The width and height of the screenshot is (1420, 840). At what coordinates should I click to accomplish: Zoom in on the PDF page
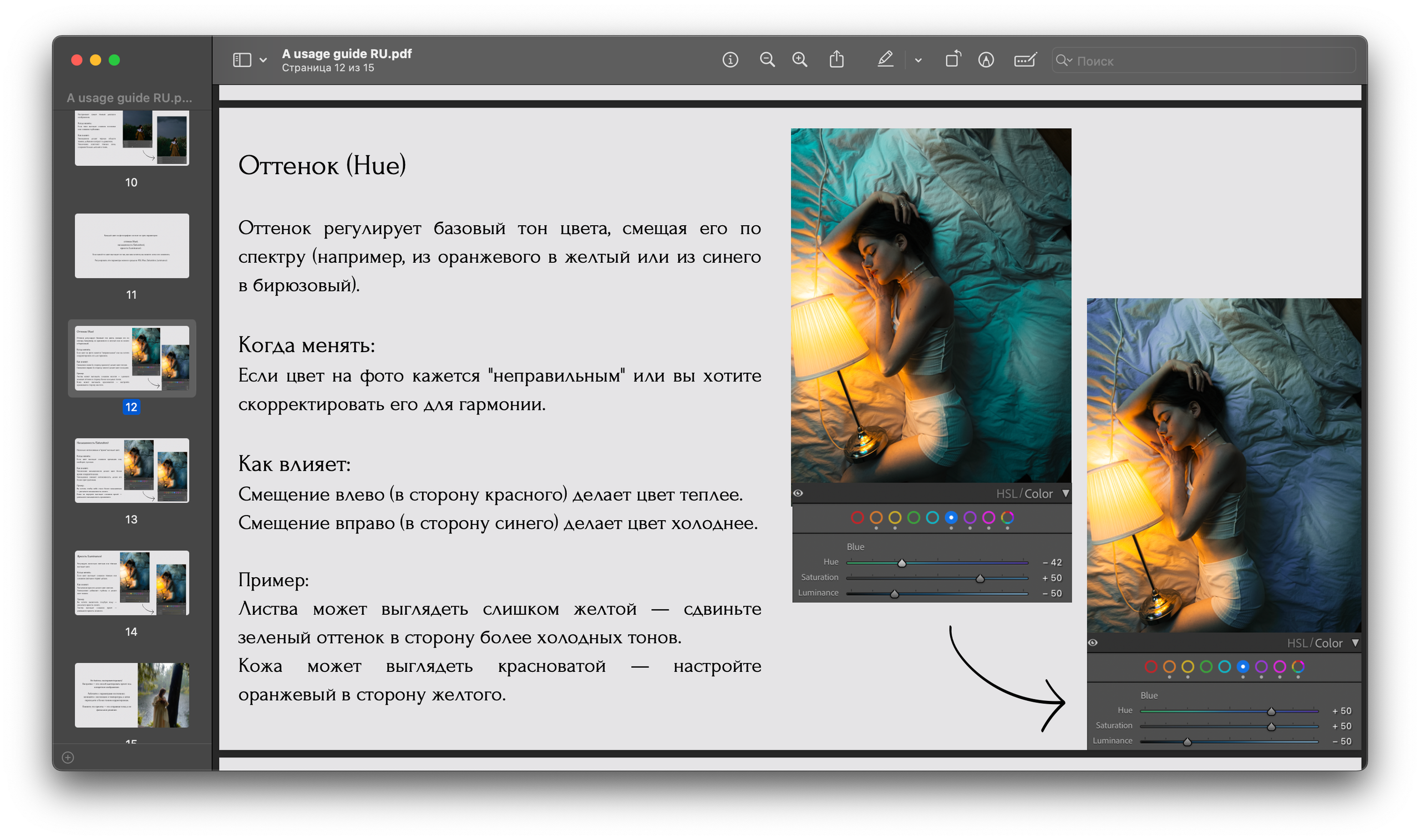pos(799,59)
